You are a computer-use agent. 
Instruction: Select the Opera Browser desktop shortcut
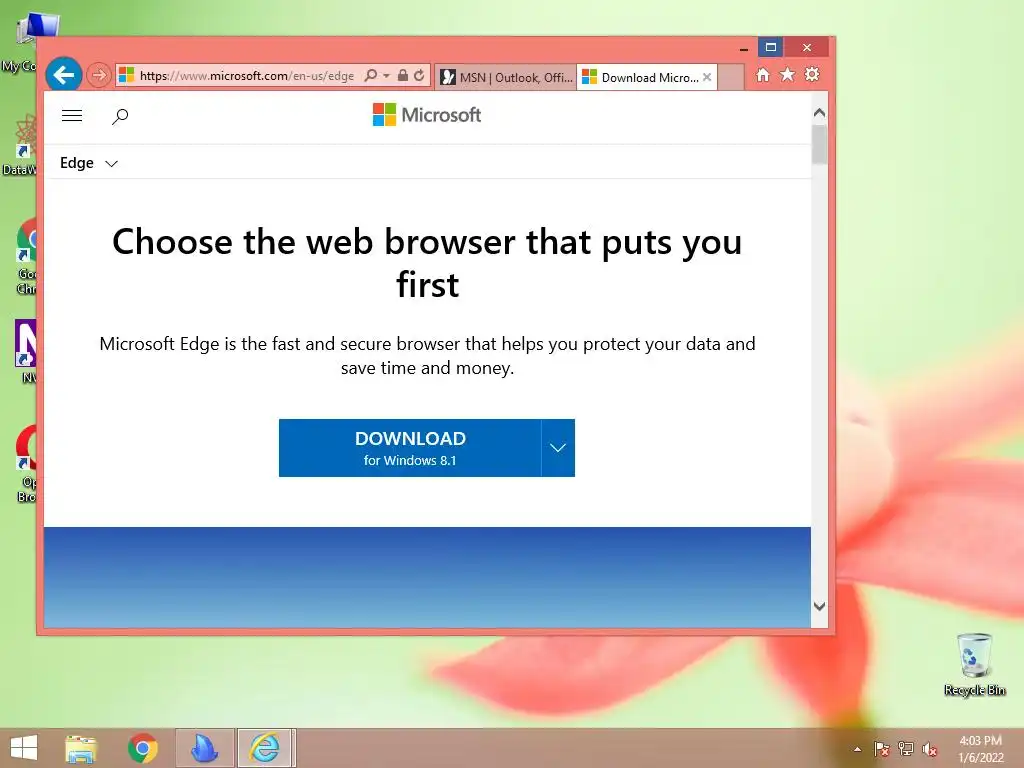[26, 464]
